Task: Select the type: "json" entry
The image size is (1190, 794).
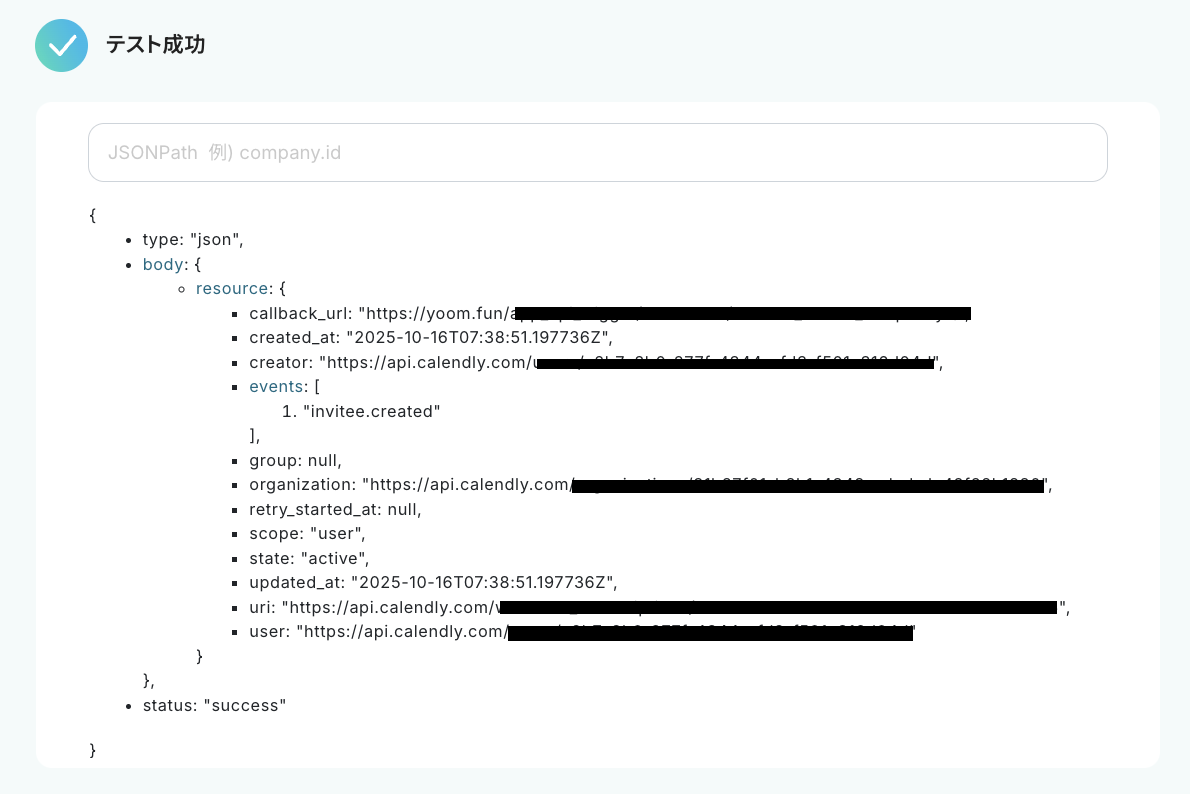Action: click(193, 240)
